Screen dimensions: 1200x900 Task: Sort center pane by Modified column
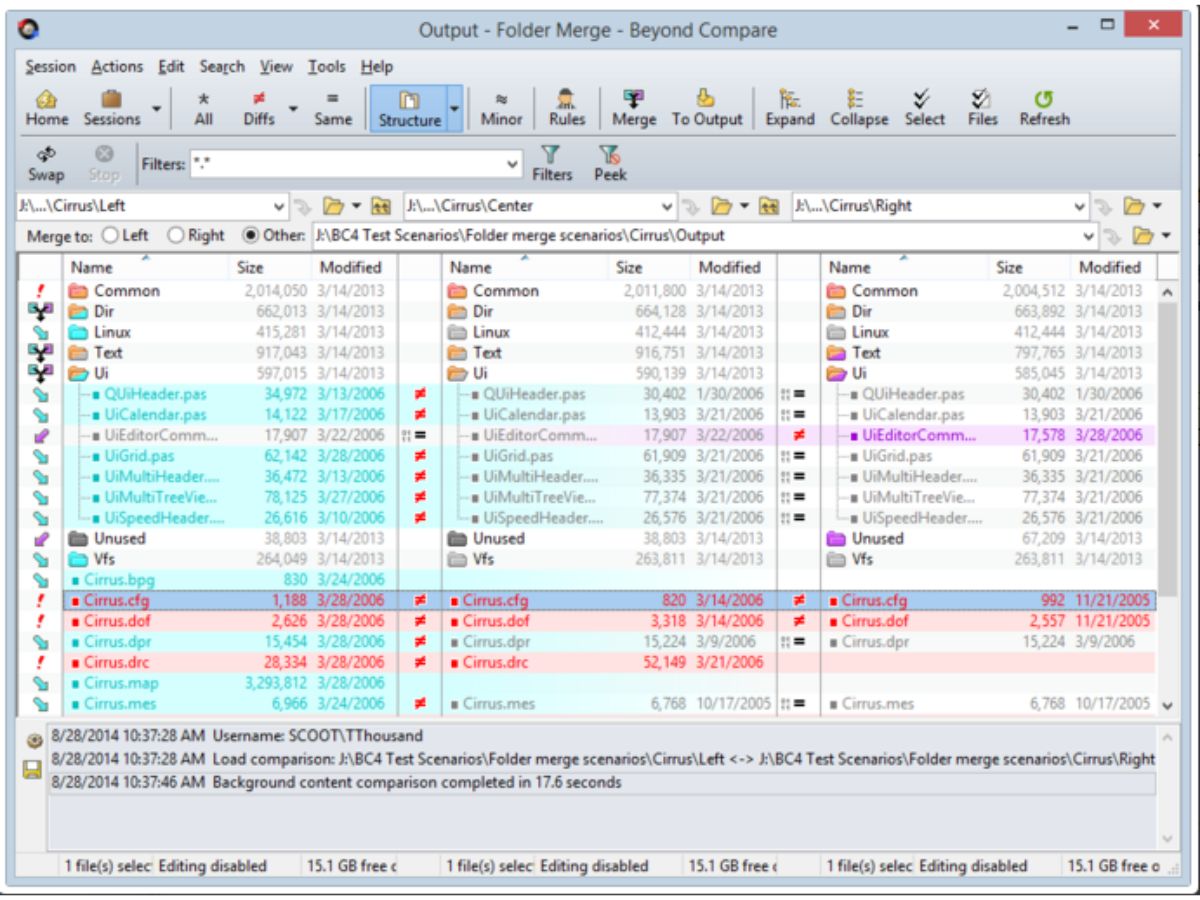coord(732,267)
